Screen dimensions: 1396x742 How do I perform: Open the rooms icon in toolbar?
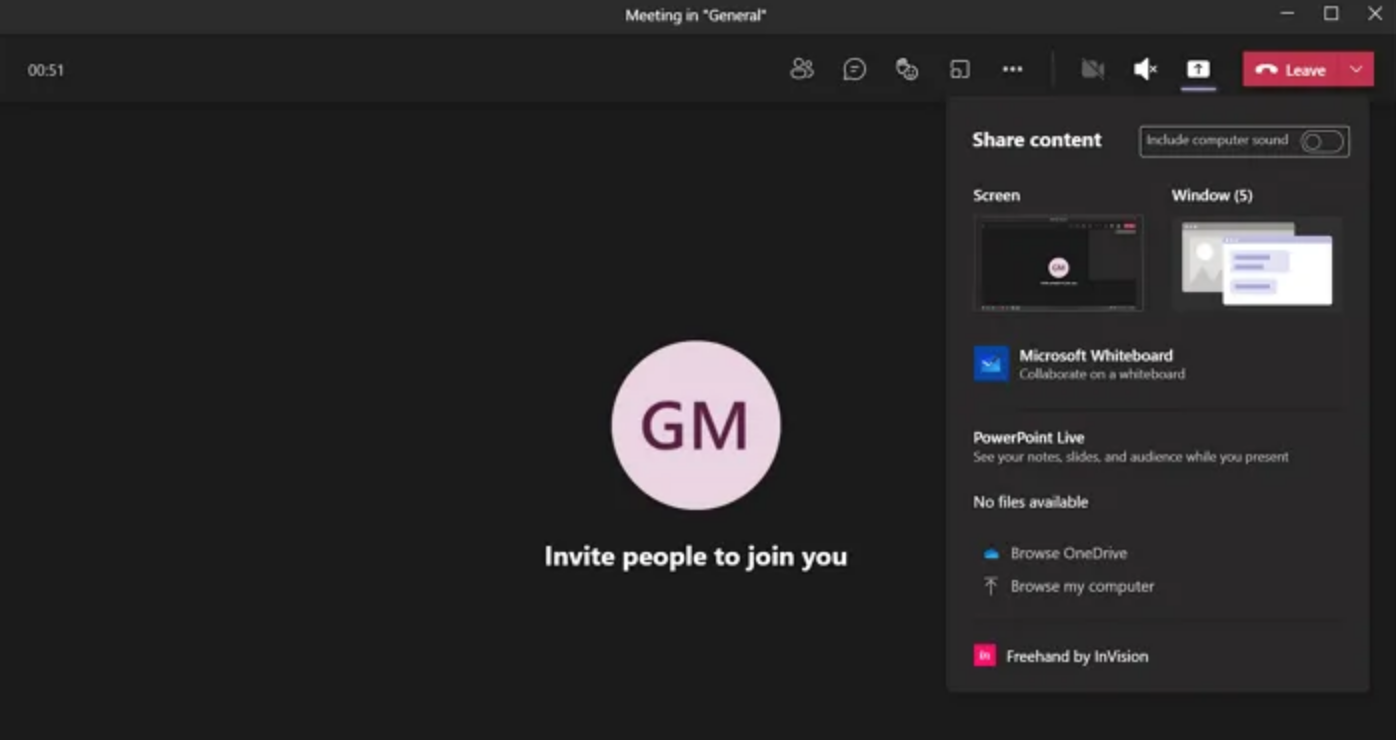pos(960,69)
